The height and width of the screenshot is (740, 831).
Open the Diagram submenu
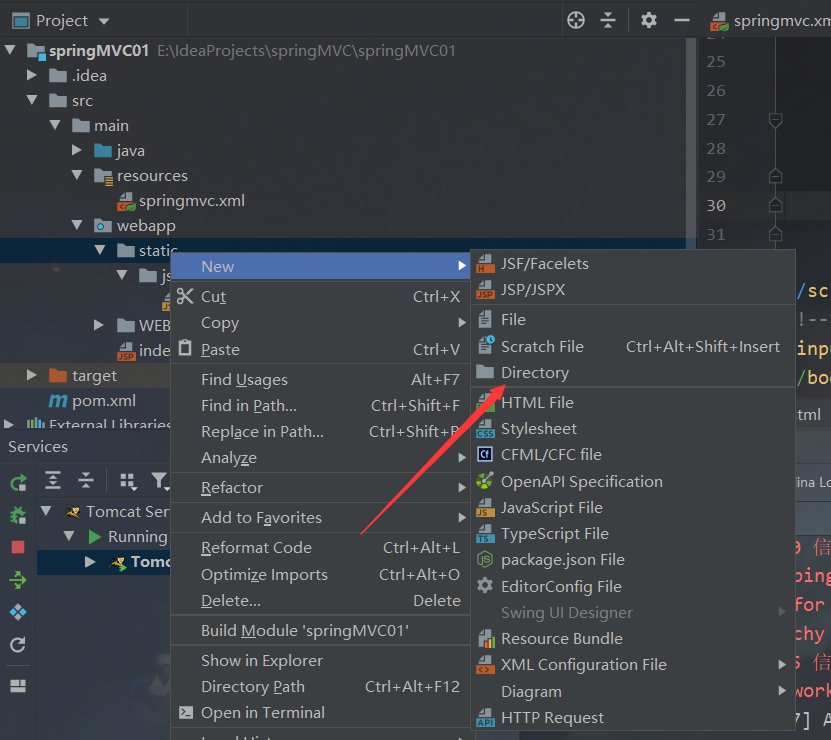pyautogui.click(x=633, y=691)
